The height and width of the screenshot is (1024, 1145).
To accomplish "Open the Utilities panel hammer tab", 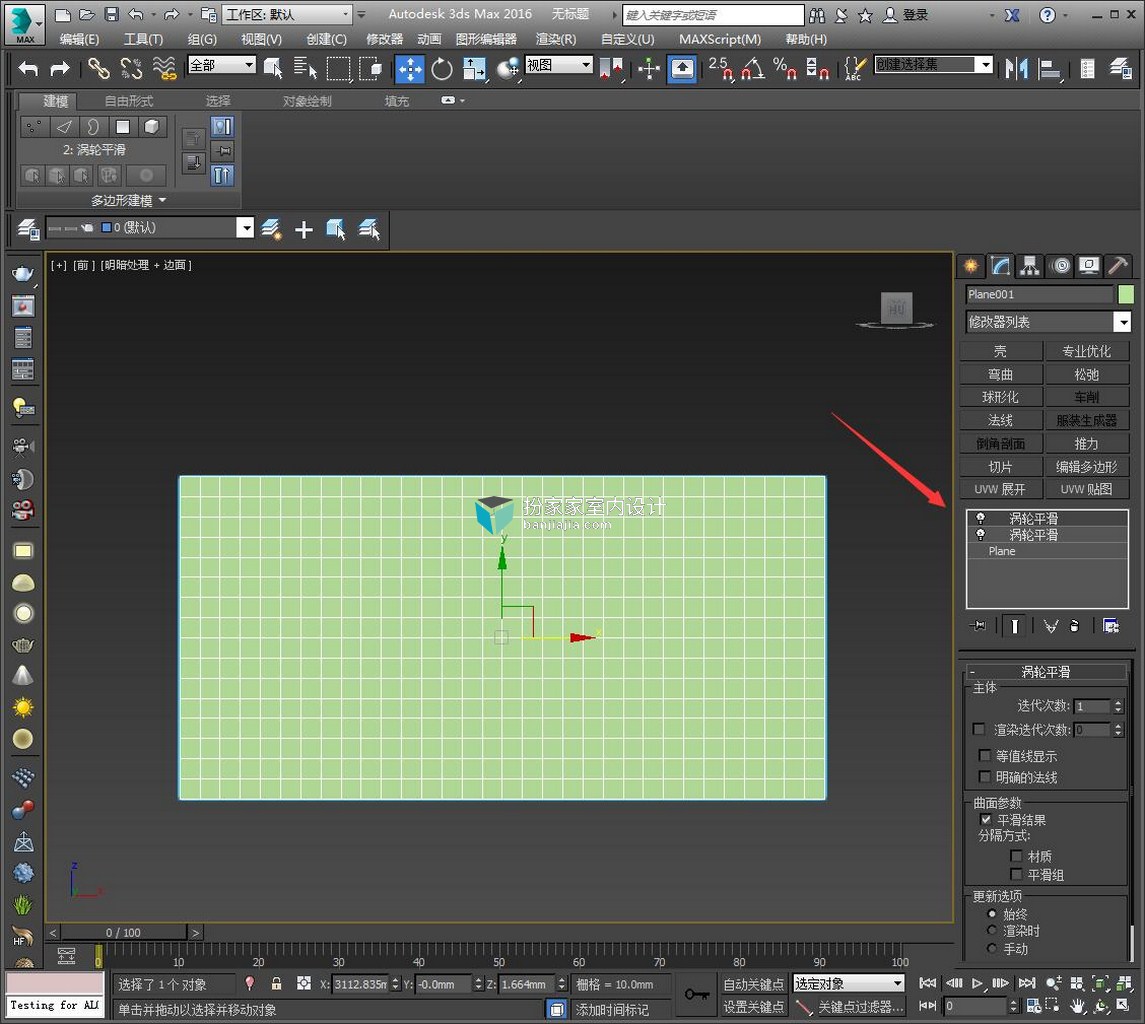I will tap(1118, 266).
